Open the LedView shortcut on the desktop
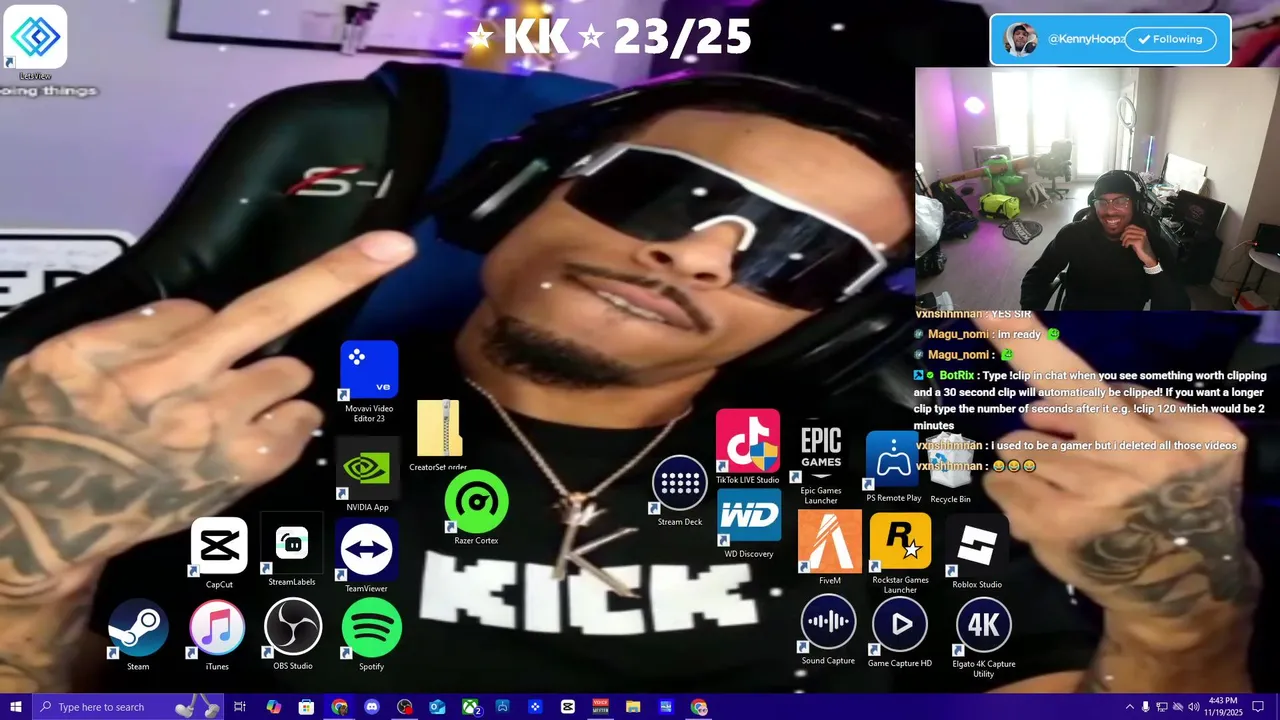Image resolution: width=1280 pixels, height=720 pixels. point(35,43)
